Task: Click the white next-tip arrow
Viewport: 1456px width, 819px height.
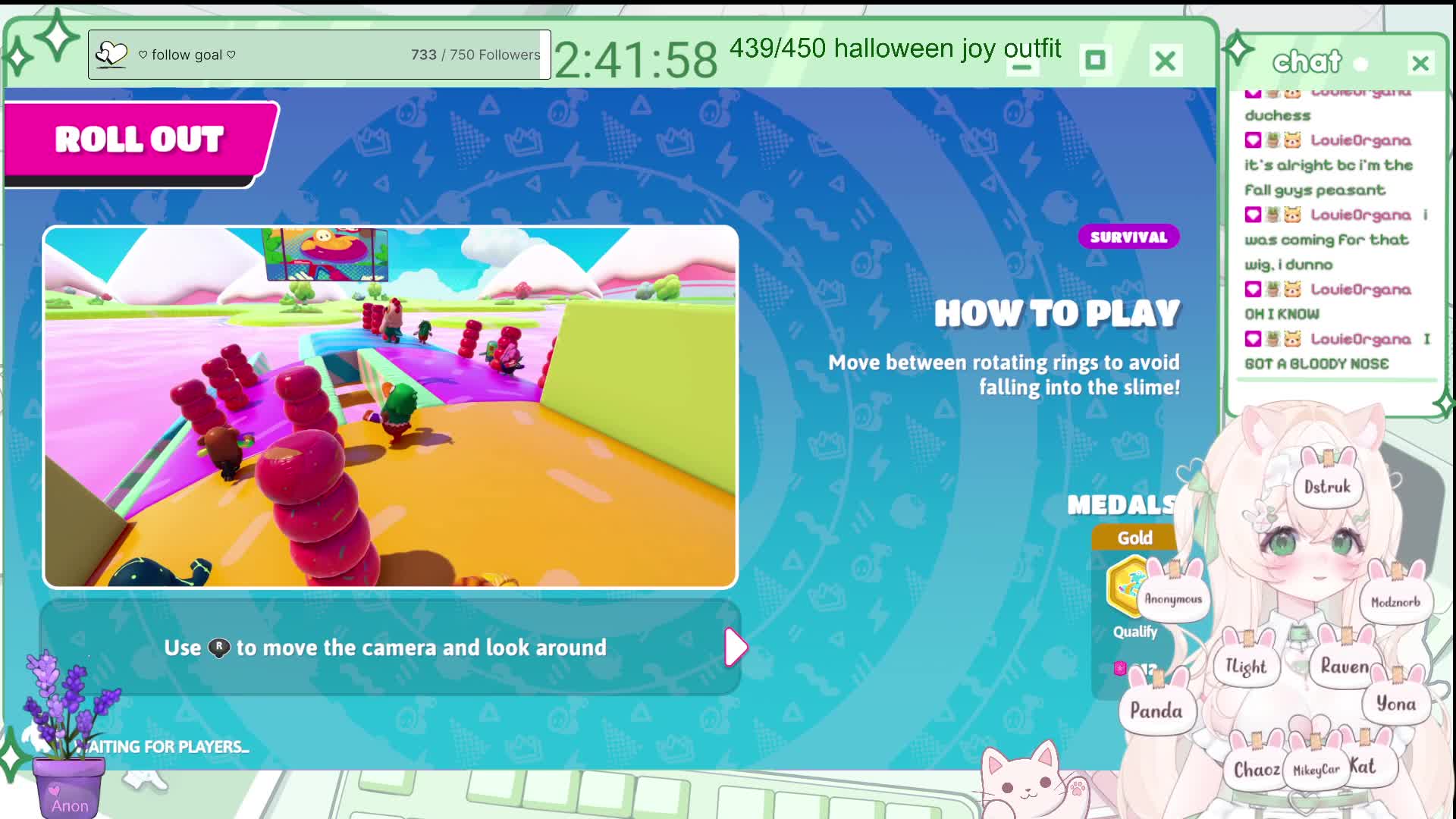Action: pos(735,647)
